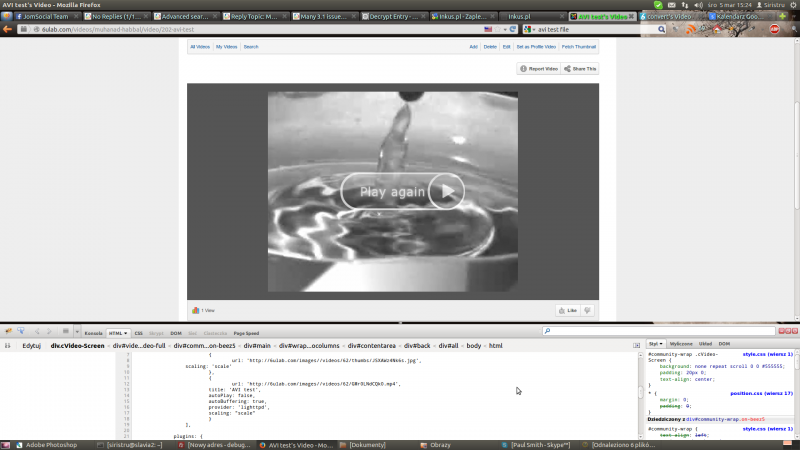Click the Share This button
The width and height of the screenshot is (800, 450).
pyautogui.click(x=580, y=69)
